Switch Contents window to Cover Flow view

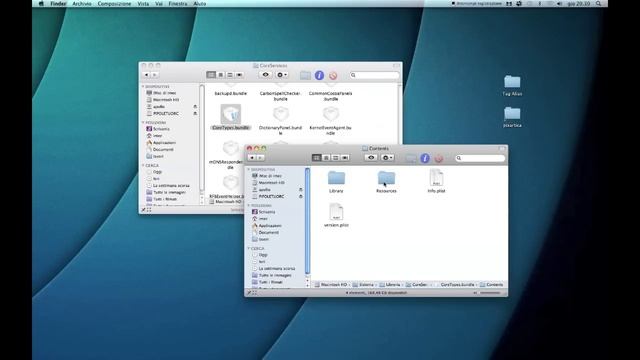[x=345, y=158]
